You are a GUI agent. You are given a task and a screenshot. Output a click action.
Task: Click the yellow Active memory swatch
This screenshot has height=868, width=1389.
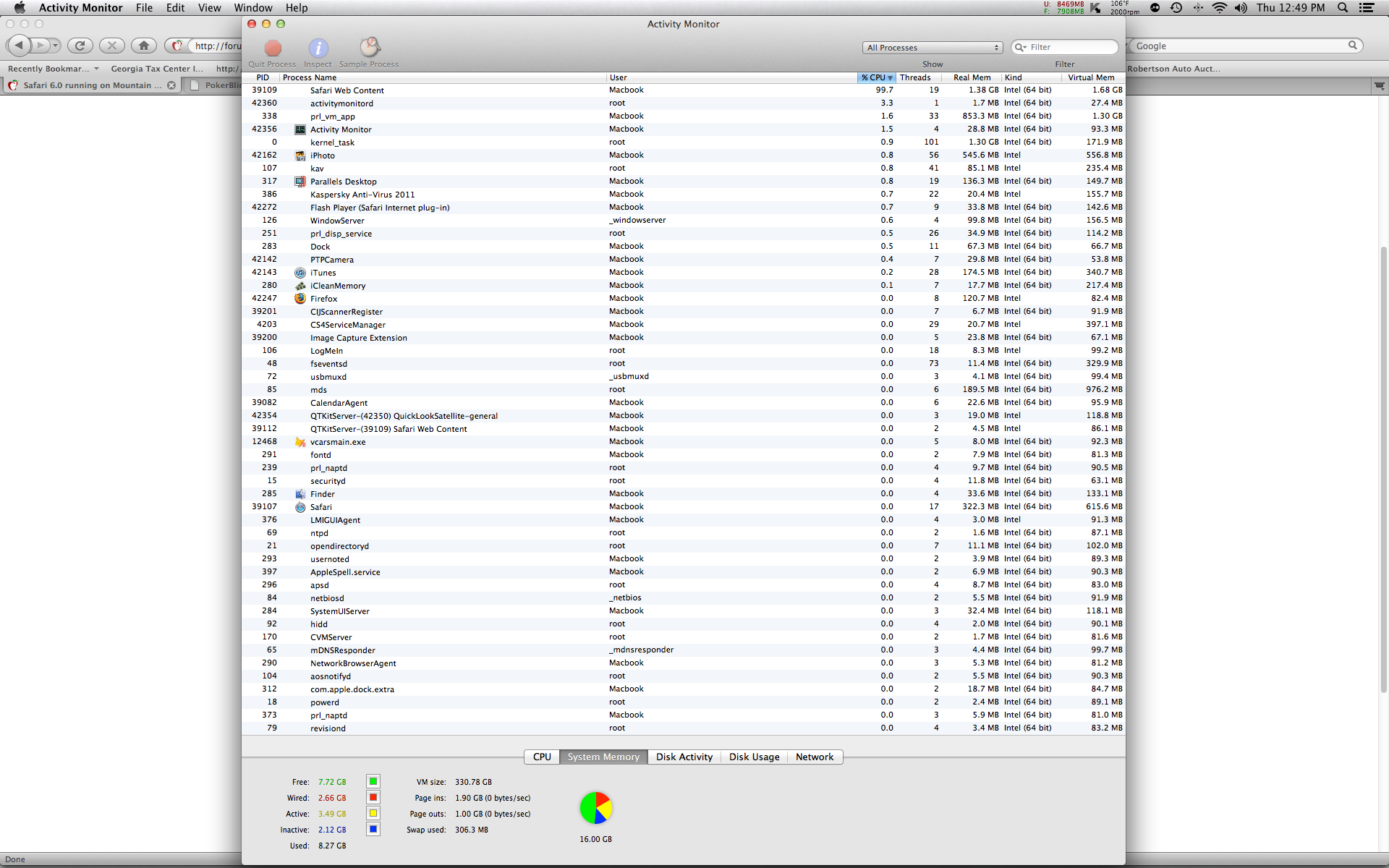click(373, 813)
